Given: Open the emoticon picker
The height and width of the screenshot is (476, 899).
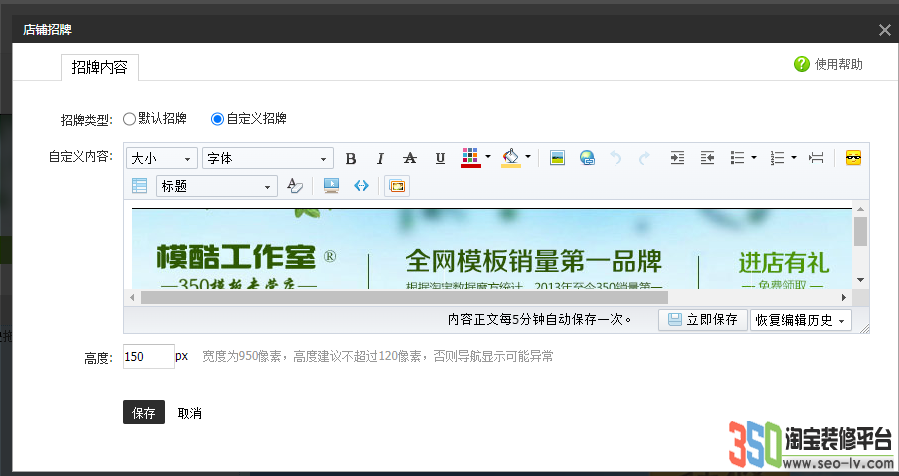Looking at the screenshot, I should coord(853,158).
